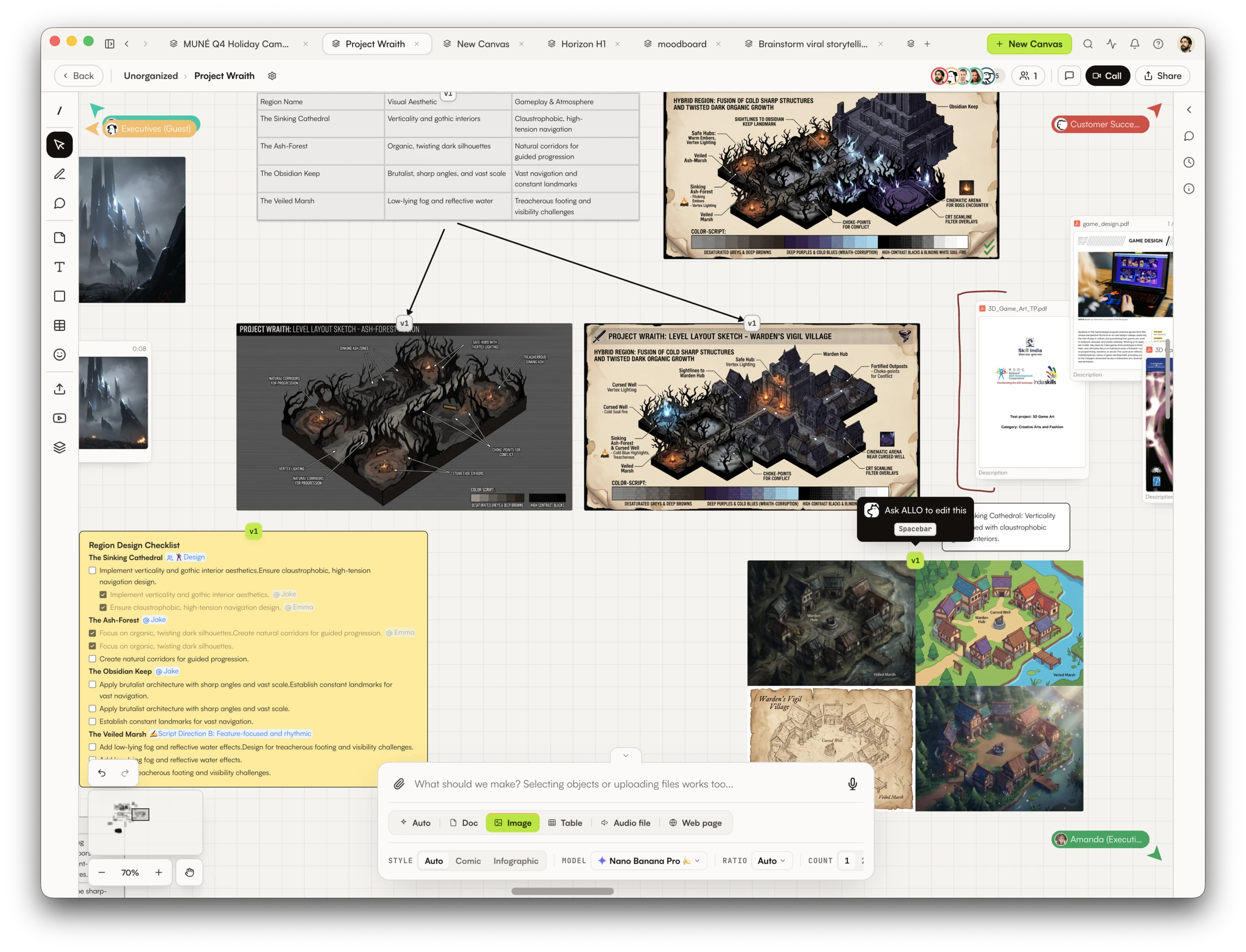Open the Unorganized breadcrumb link
This screenshot has height=952, width=1246.
(151, 76)
